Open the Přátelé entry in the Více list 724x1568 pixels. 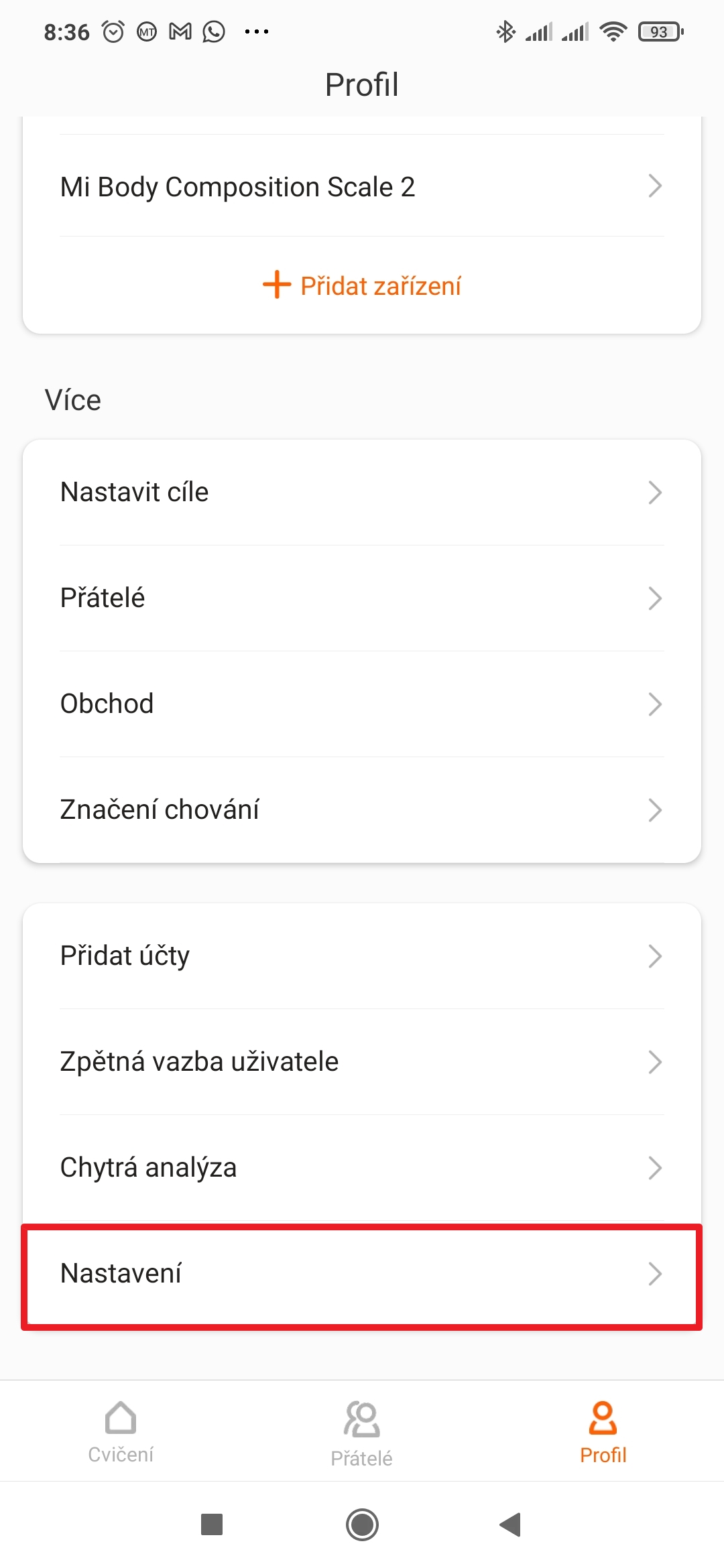click(362, 598)
